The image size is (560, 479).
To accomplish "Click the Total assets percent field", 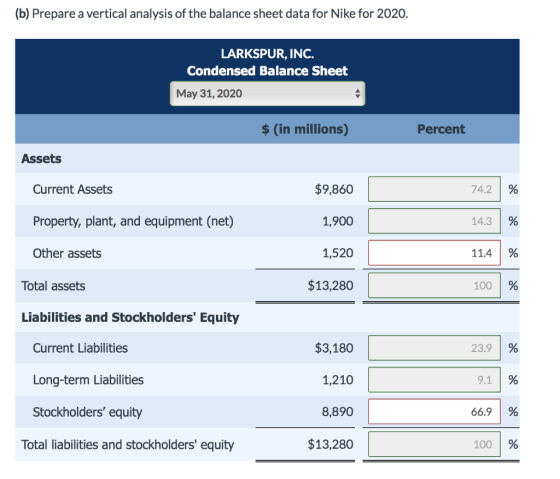I will pyautogui.click(x=434, y=285).
